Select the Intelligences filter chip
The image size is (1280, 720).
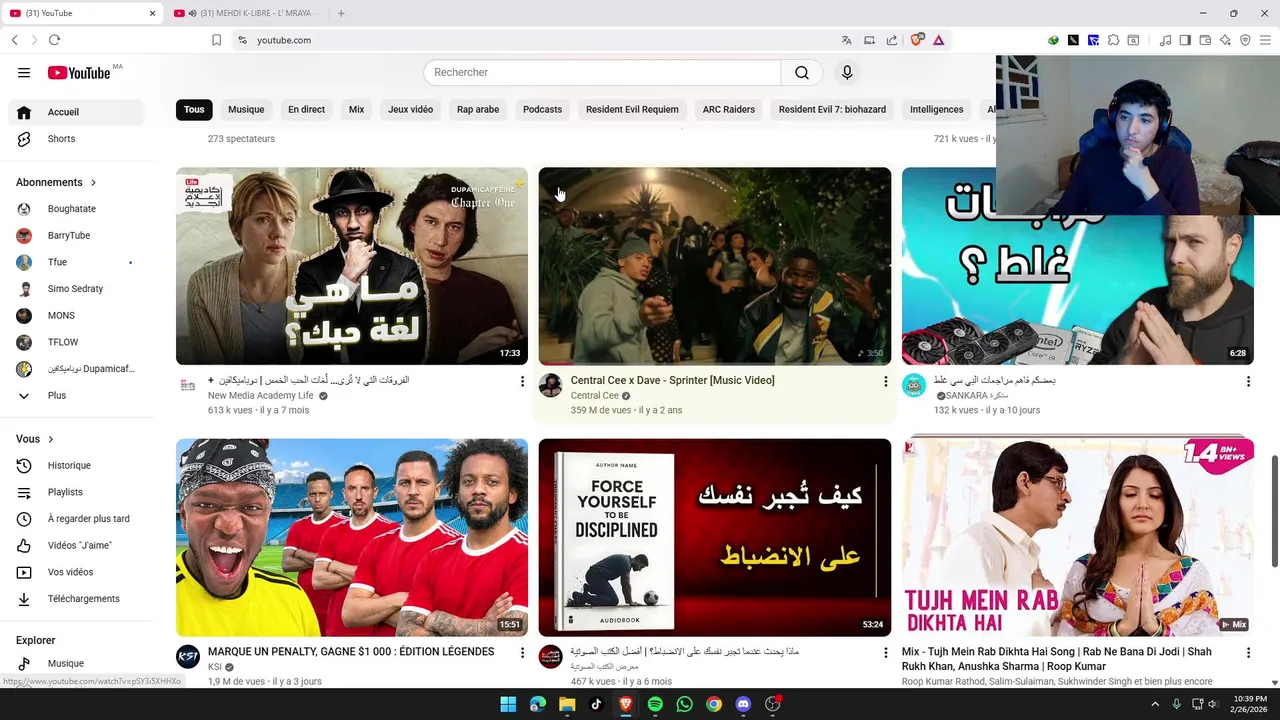(937, 109)
